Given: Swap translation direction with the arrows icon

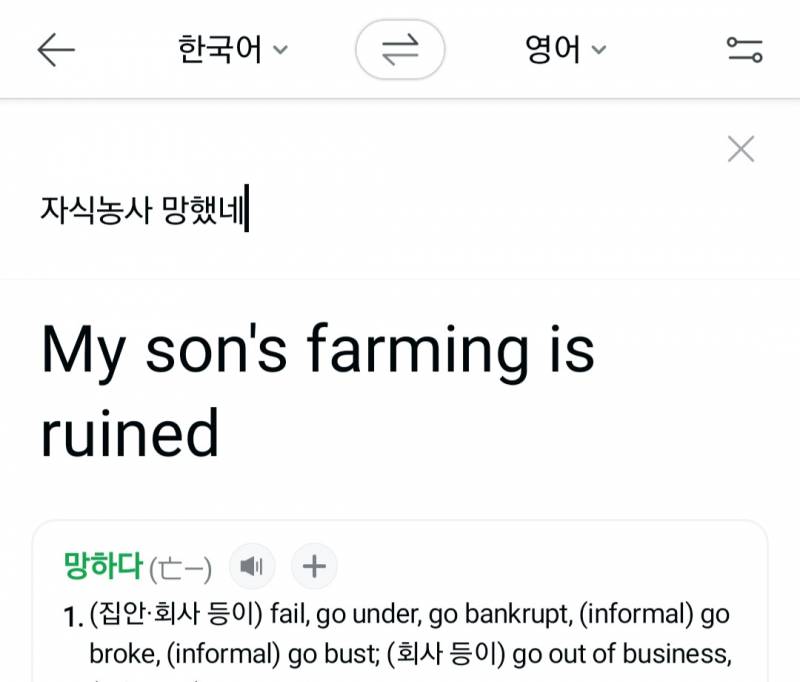Looking at the screenshot, I should [399, 47].
